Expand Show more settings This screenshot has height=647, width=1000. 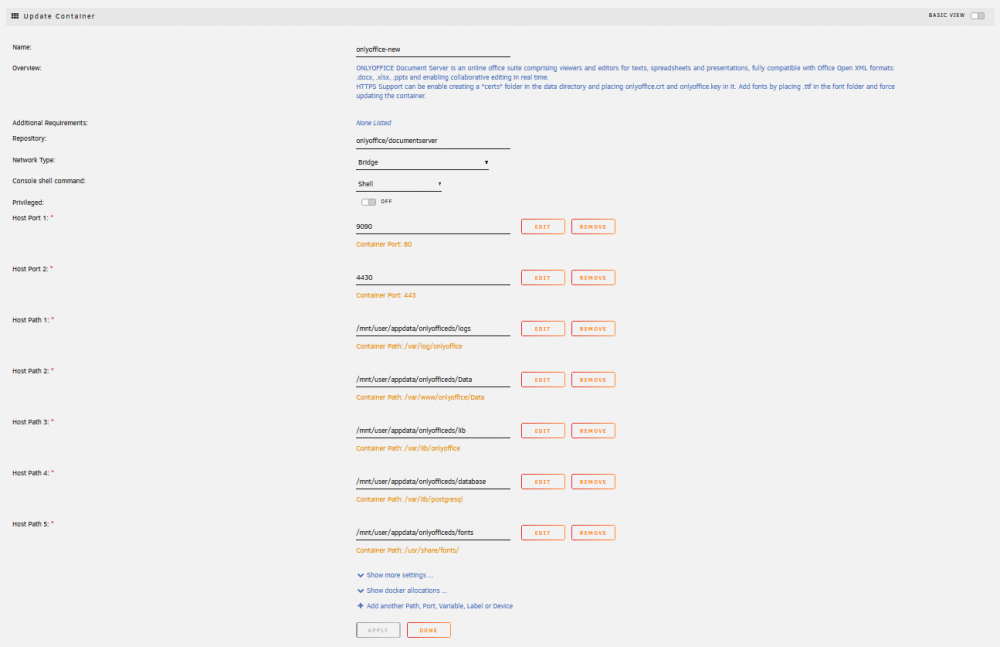tap(399, 575)
